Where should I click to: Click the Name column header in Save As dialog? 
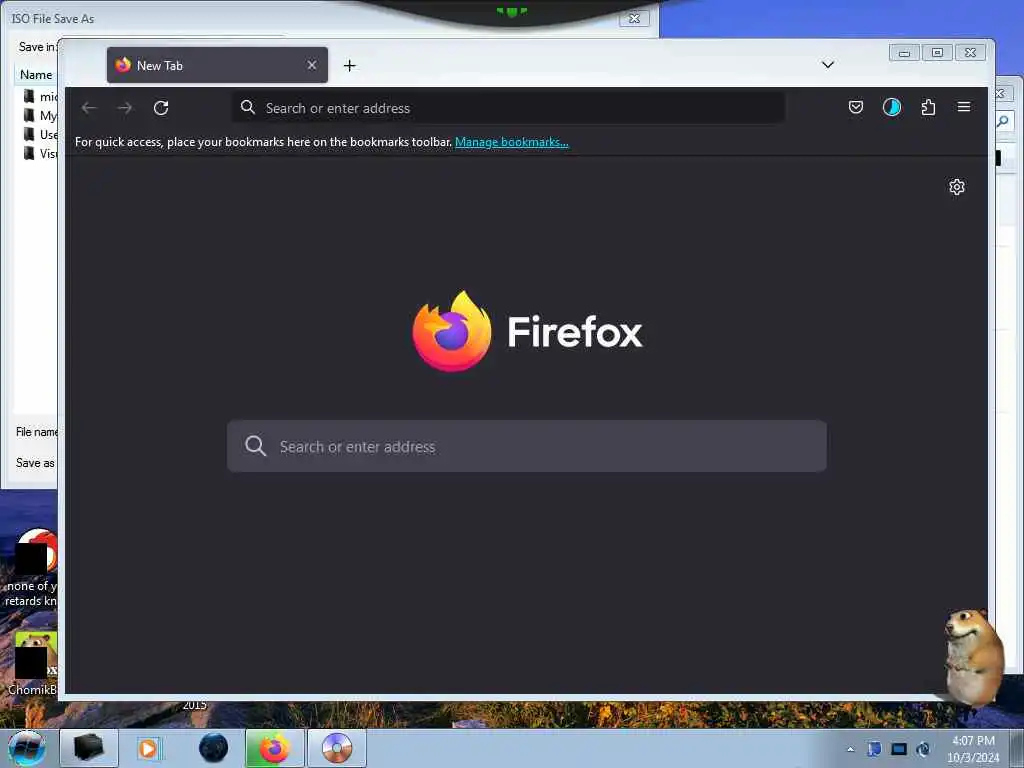[36, 74]
